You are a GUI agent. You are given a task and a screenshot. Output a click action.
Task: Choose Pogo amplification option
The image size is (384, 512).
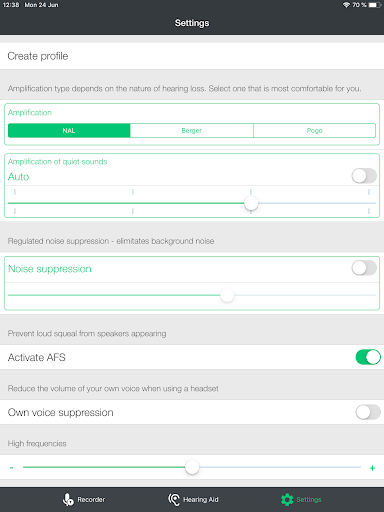tap(314, 130)
